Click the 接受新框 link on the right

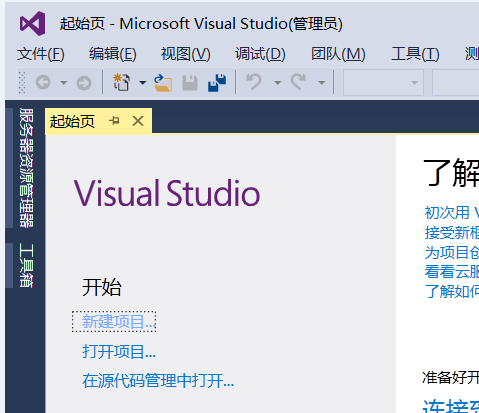tap(451, 232)
